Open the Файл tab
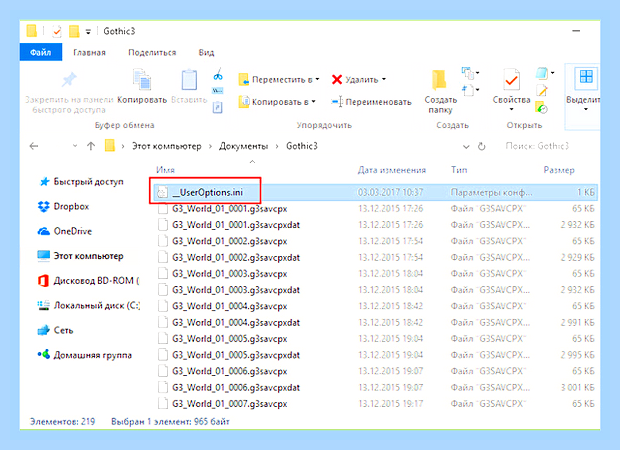 tap(41, 52)
